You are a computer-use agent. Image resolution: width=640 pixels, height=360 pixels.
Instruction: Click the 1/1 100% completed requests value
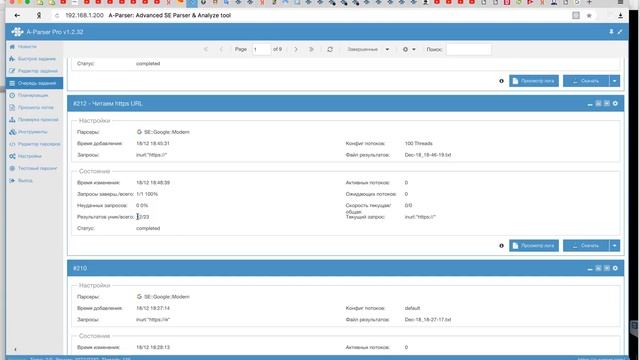pyautogui.click(x=147, y=194)
